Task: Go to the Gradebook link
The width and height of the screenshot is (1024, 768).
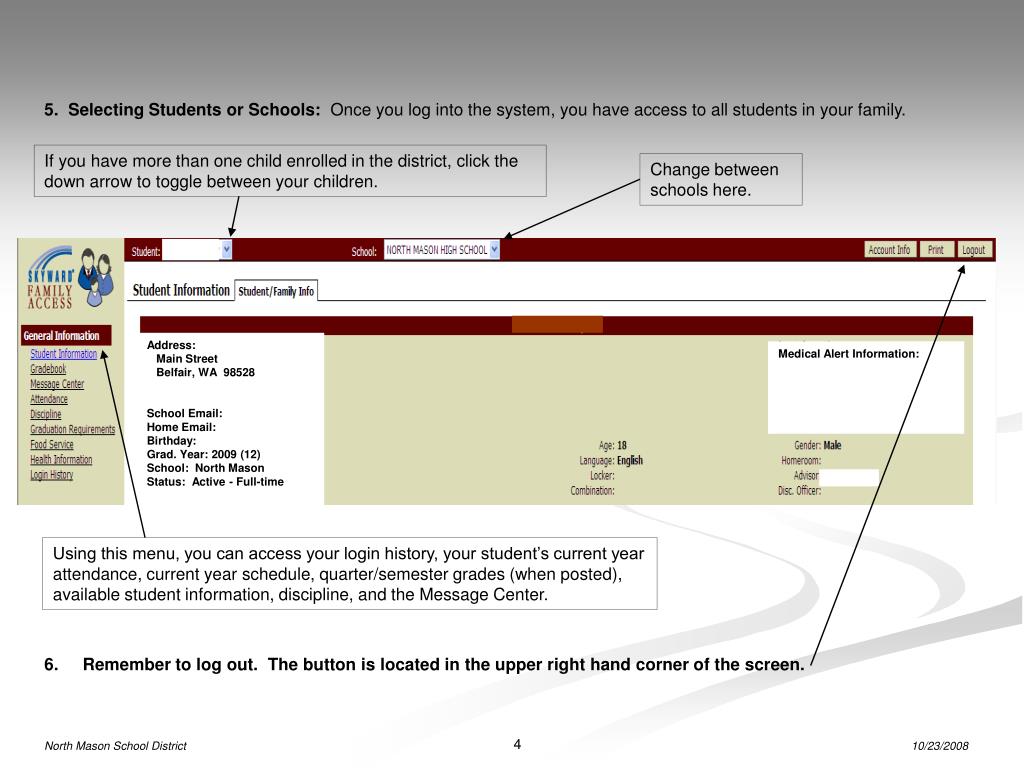Action: click(x=48, y=369)
